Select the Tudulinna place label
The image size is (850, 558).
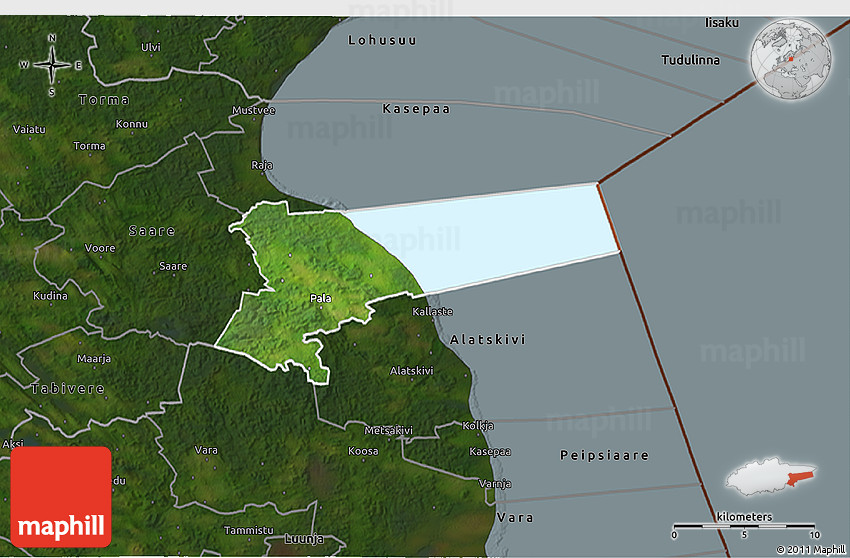pyautogui.click(x=690, y=60)
